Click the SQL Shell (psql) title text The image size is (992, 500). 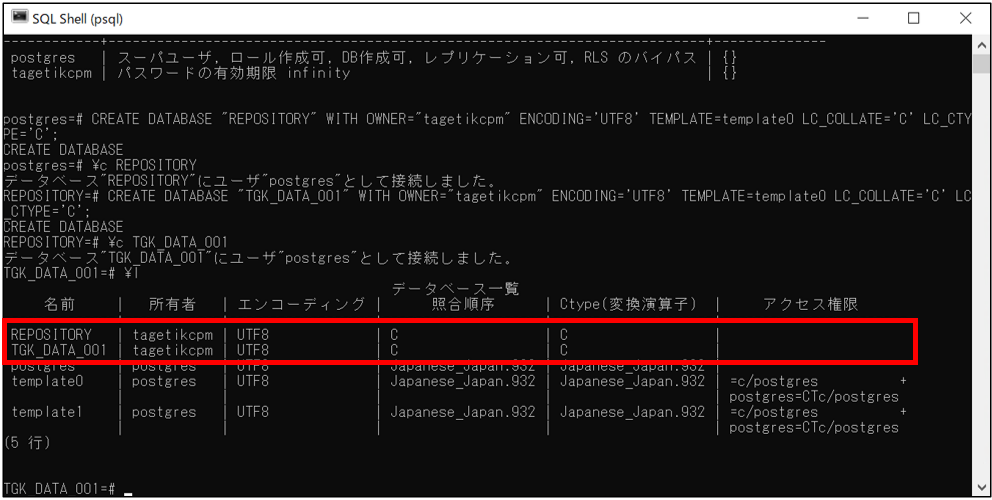point(78,19)
